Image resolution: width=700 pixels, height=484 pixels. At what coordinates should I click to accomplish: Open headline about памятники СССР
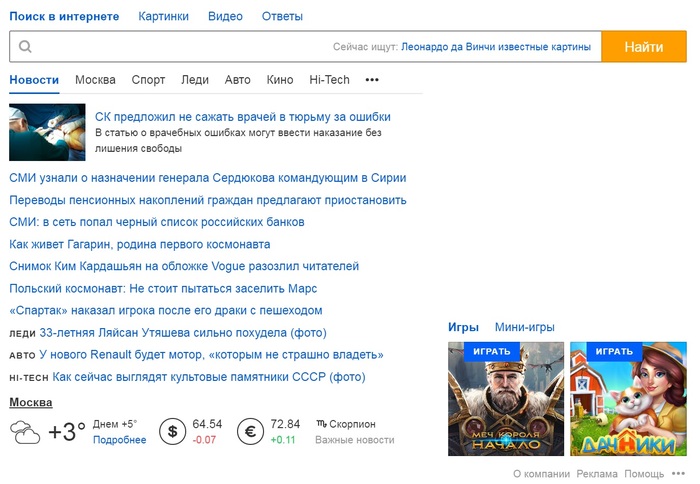click(x=209, y=377)
